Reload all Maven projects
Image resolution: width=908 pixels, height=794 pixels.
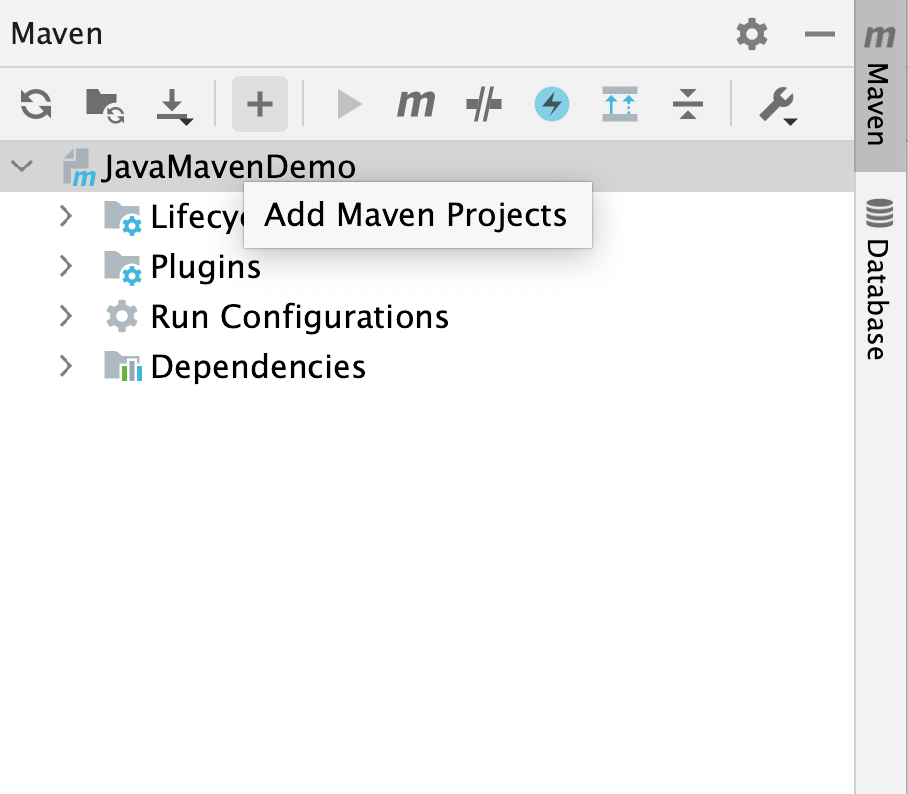(33, 103)
